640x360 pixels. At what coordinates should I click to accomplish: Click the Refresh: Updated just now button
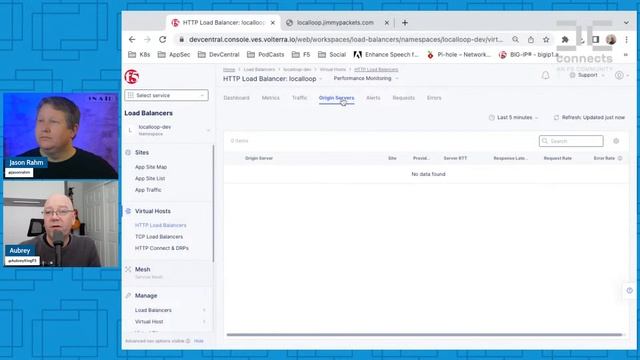click(x=589, y=118)
